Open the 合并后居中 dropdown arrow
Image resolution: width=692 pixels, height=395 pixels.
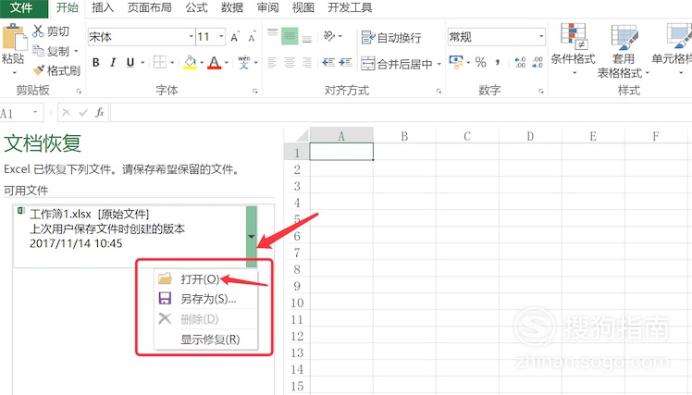point(439,64)
